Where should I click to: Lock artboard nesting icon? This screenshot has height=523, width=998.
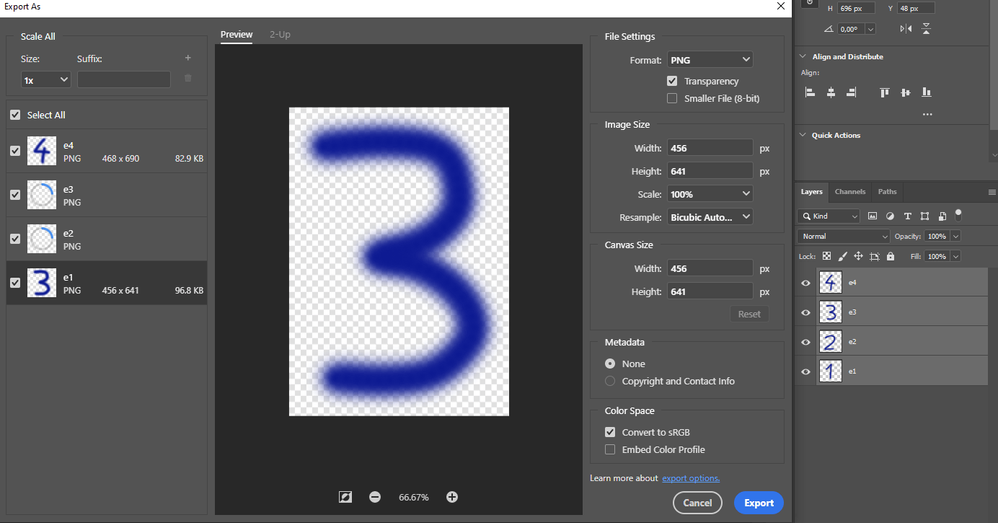click(875, 256)
